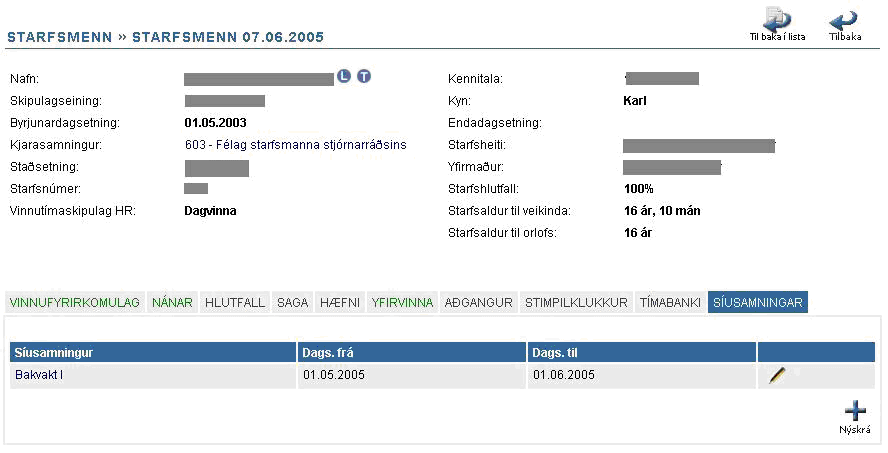The width and height of the screenshot is (888, 453).
Task: Click the 'Dags. frá' column header
Action: point(332,352)
